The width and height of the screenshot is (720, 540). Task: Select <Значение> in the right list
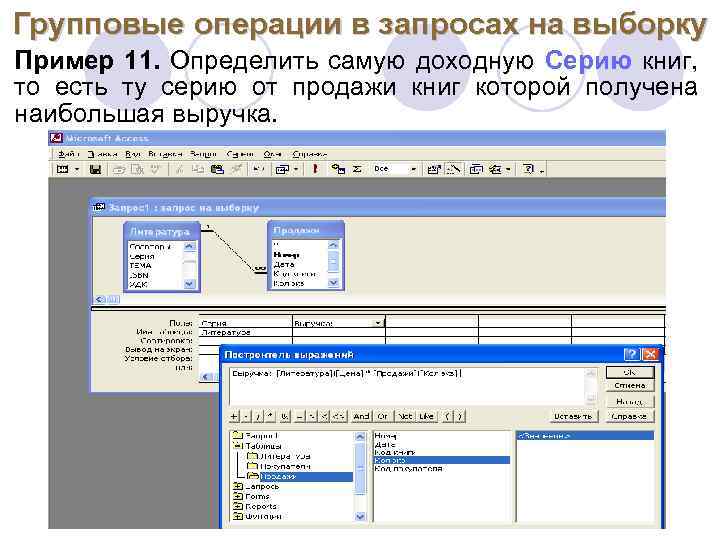pos(585,436)
